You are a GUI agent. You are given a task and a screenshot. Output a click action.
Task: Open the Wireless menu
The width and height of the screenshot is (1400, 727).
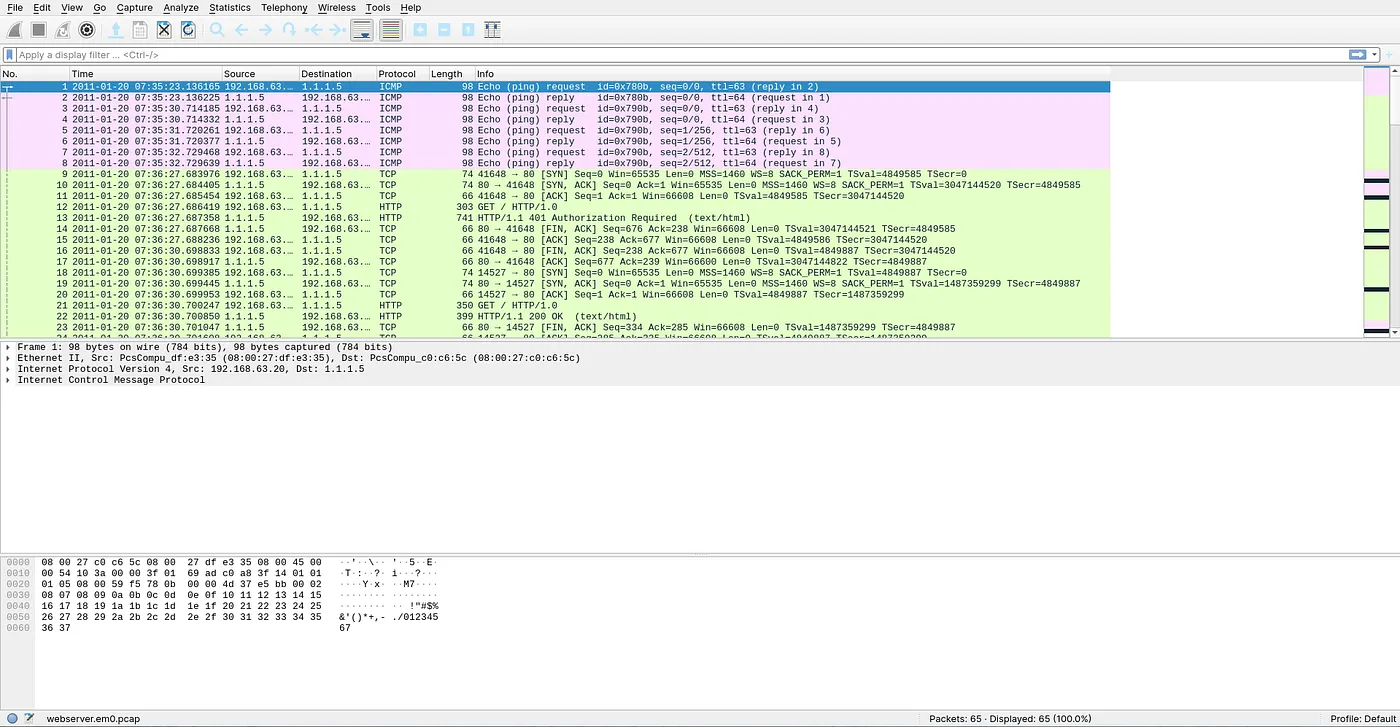coord(337,8)
